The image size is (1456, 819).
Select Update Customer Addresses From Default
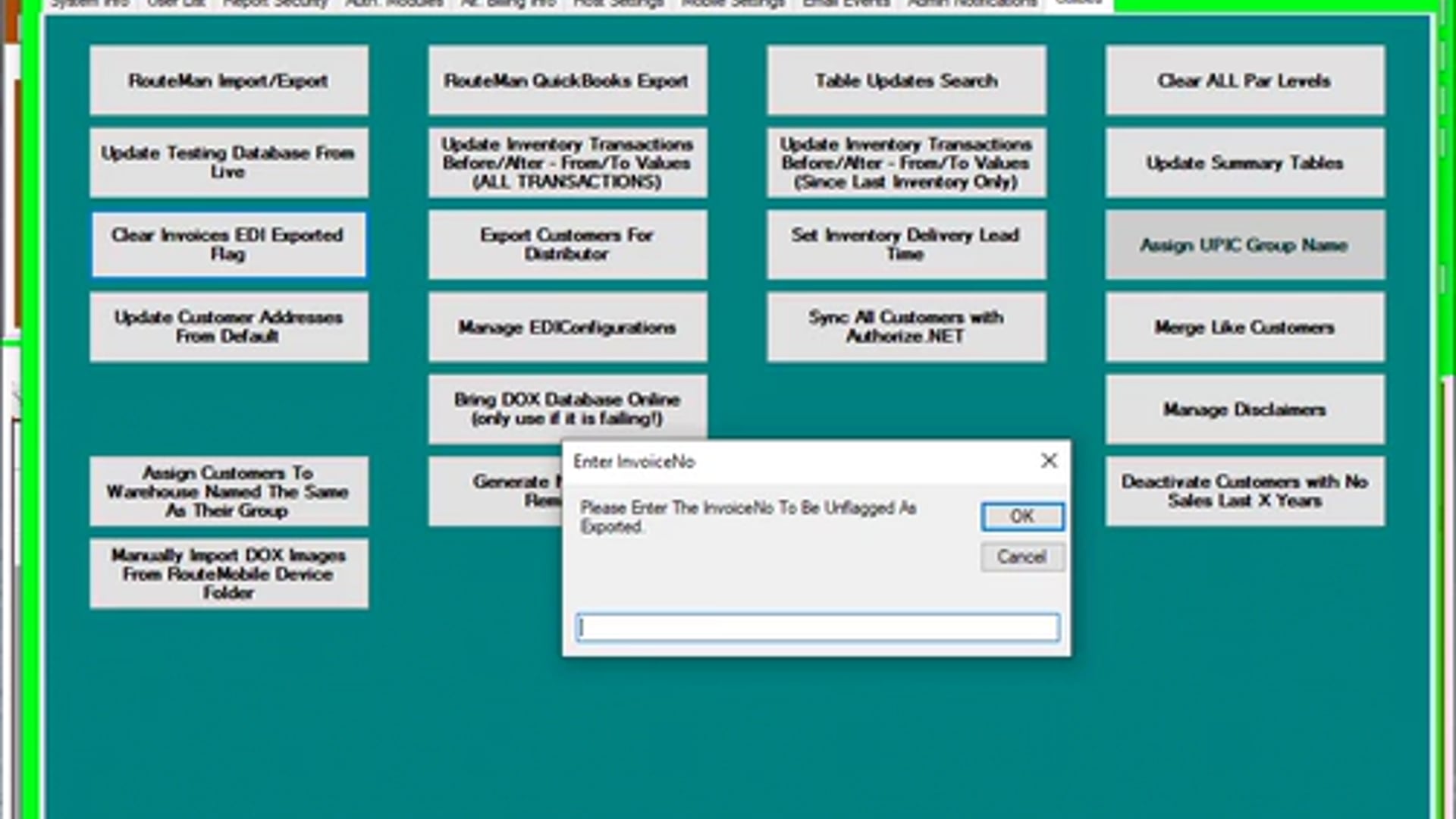(x=229, y=327)
